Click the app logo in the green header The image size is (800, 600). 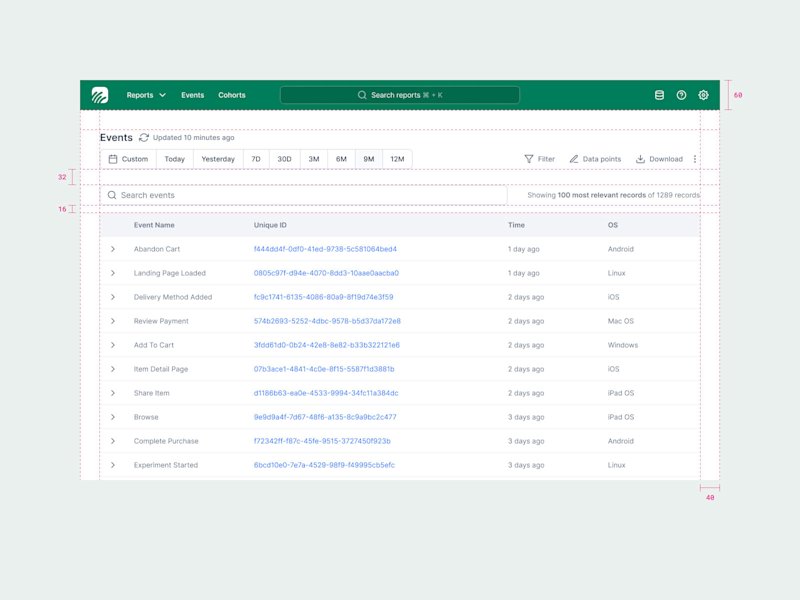click(100, 95)
